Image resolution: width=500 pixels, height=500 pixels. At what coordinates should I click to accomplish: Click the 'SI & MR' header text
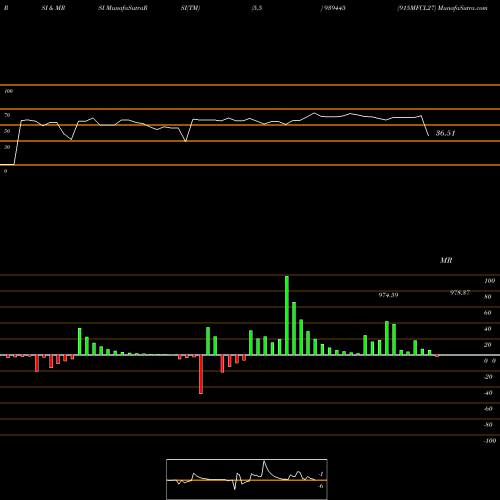53,8
